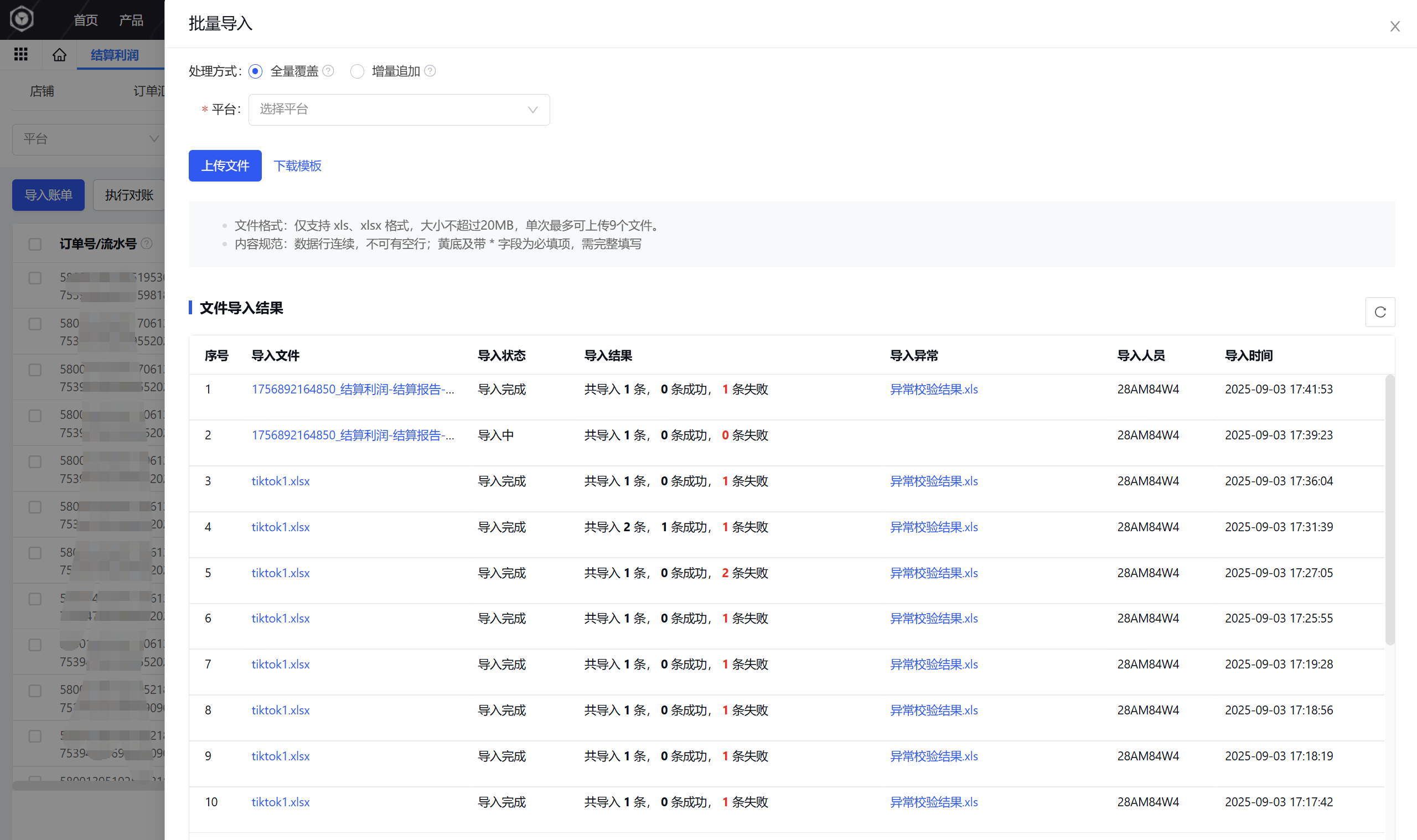Click the 上传文件 button

tap(225, 166)
